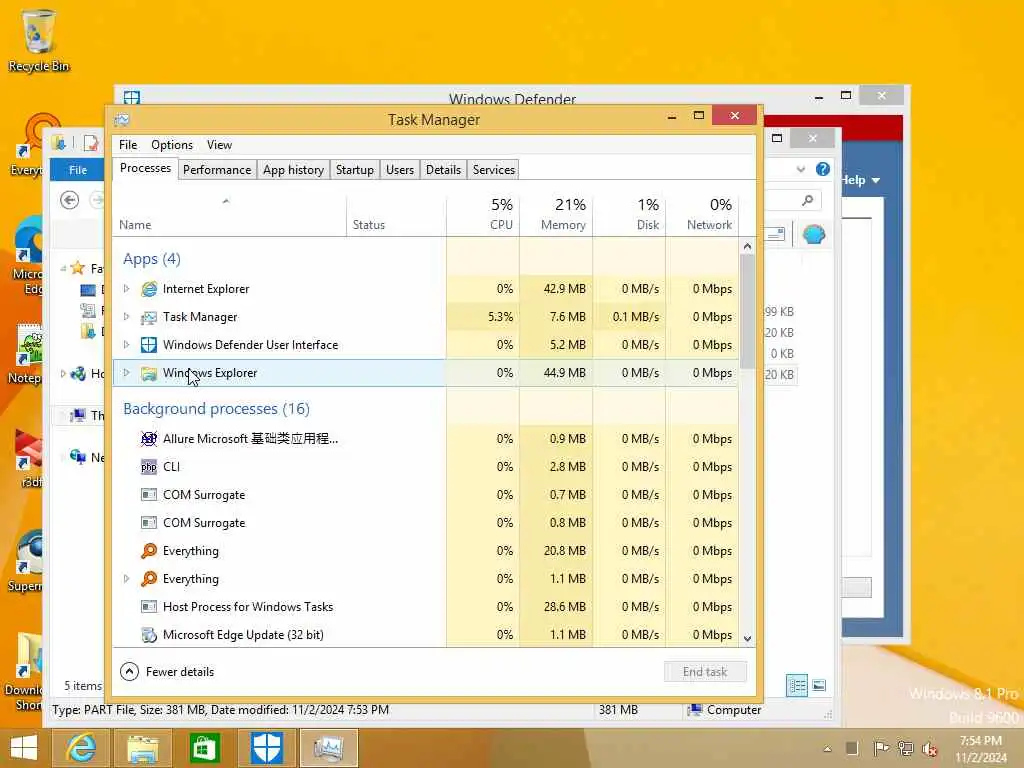Click the Internet Explorer process icon

(x=149, y=289)
